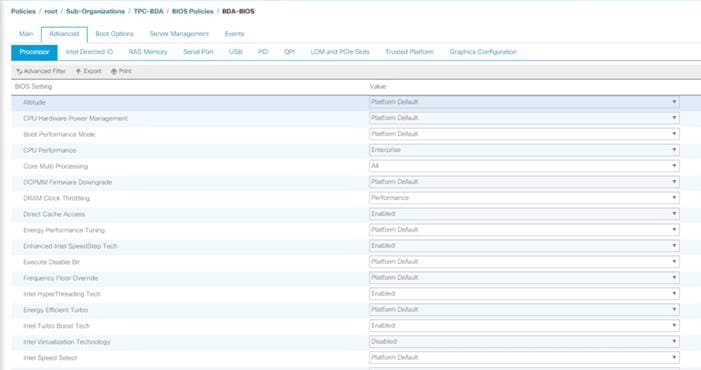This screenshot has width=701, height=370.
Task: Click the root breadcrumb link
Action: [51, 12]
